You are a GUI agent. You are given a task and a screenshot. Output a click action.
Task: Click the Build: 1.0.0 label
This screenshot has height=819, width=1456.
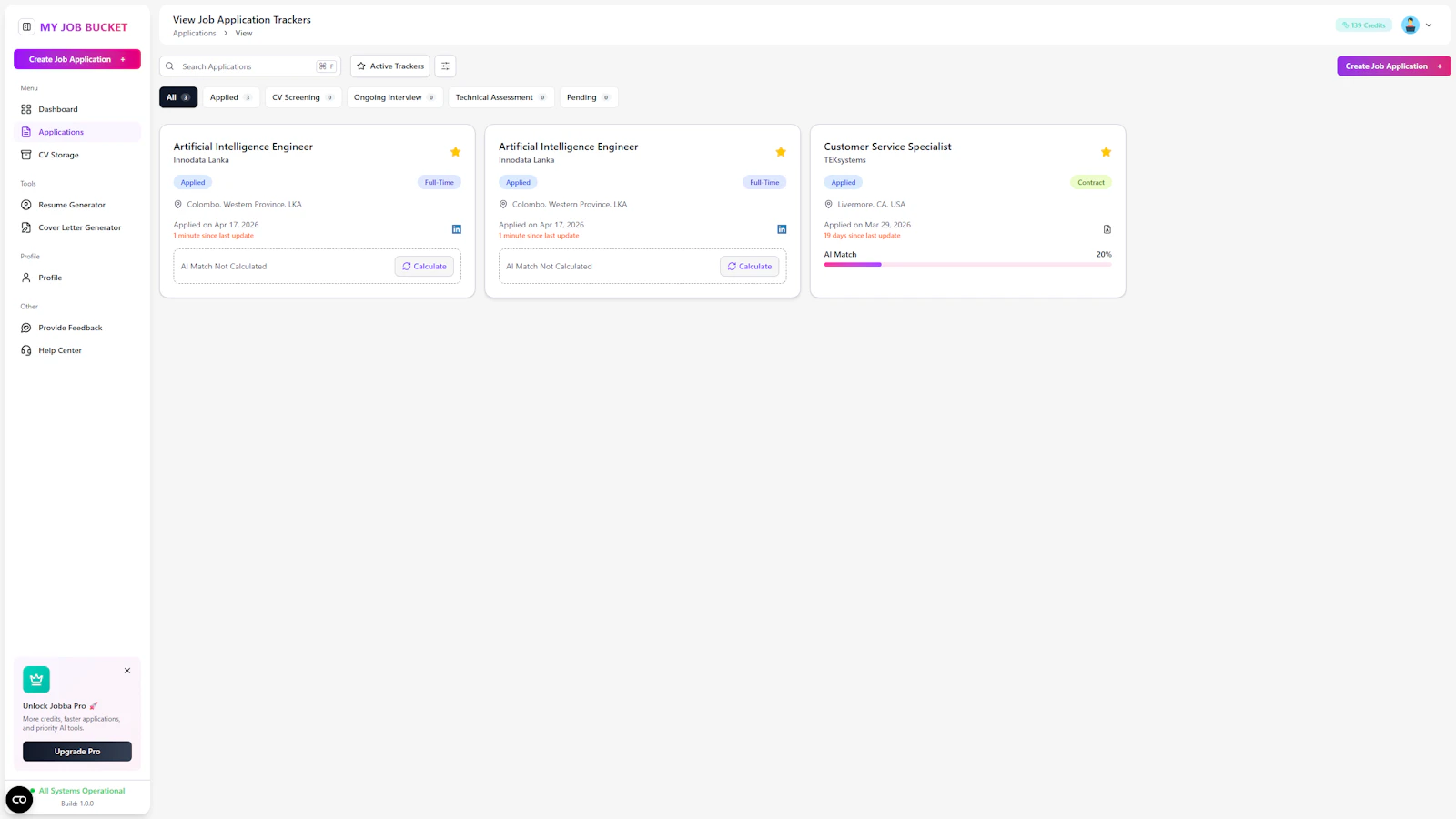pyautogui.click(x=77, y=804)
